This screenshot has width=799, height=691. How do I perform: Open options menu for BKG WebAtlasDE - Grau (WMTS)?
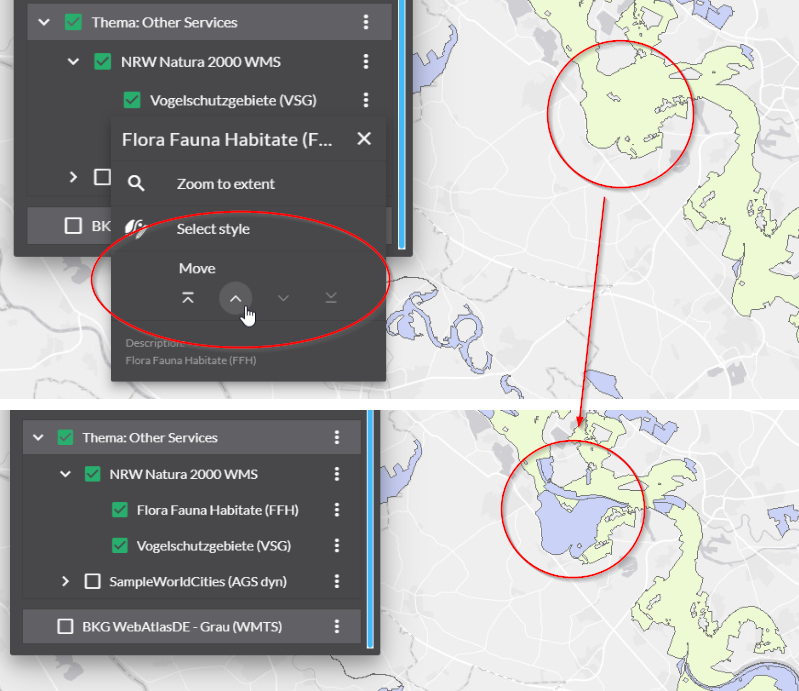click(x=337, y=626)
